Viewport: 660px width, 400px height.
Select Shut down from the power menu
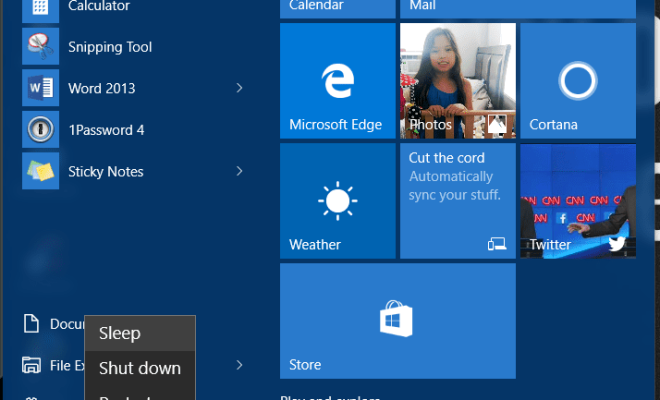(x=140, y=368)
